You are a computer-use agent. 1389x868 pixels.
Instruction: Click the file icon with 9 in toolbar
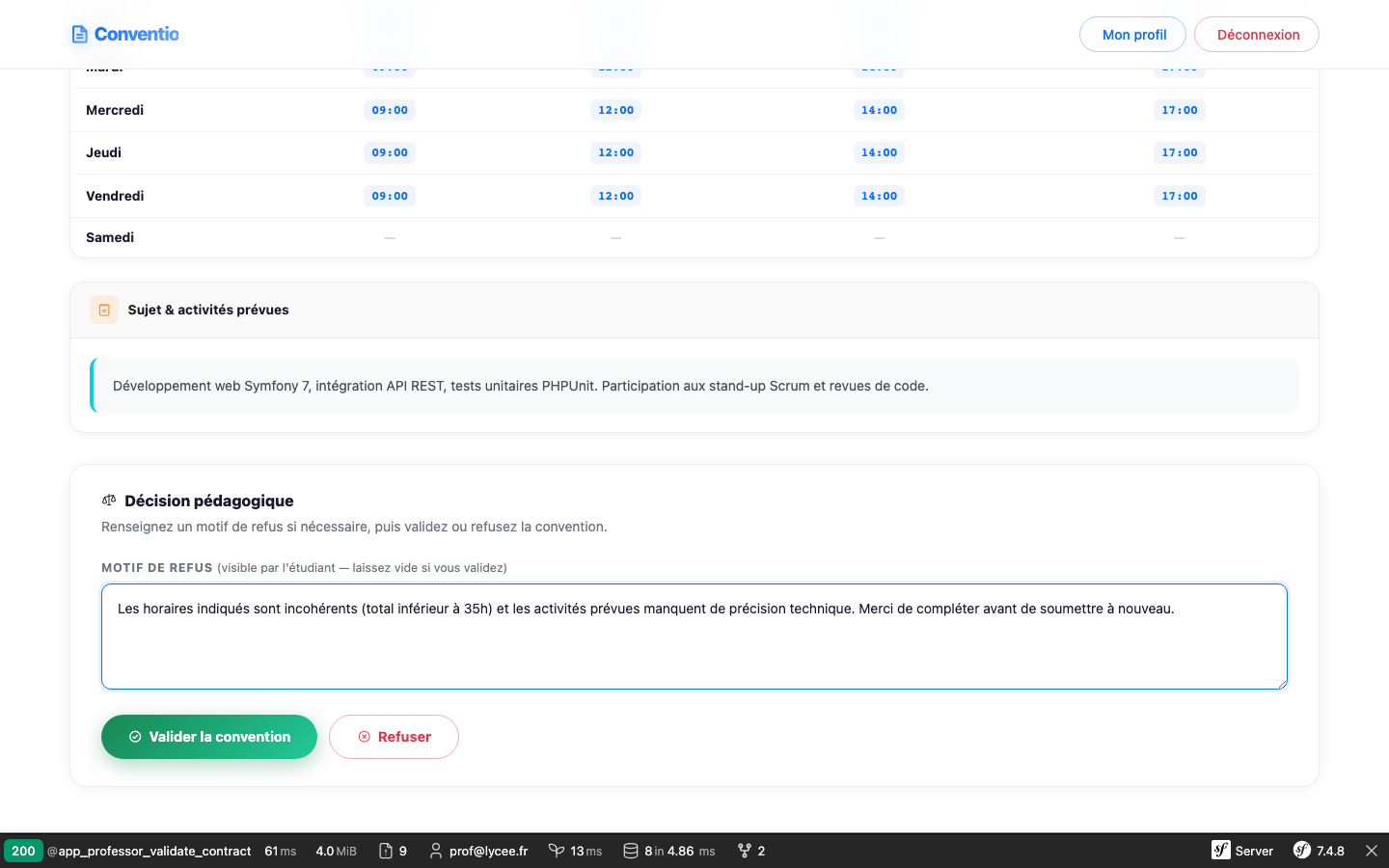pyautogui.click(x=386, y=851)
